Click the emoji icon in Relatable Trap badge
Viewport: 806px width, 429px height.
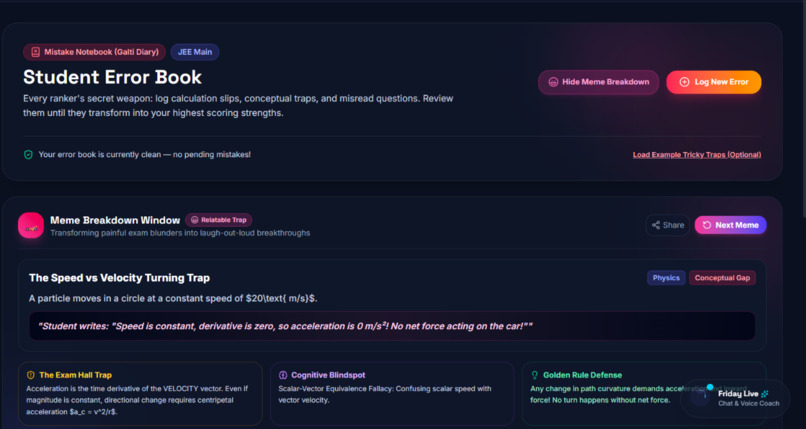click(x=195, y=220)
